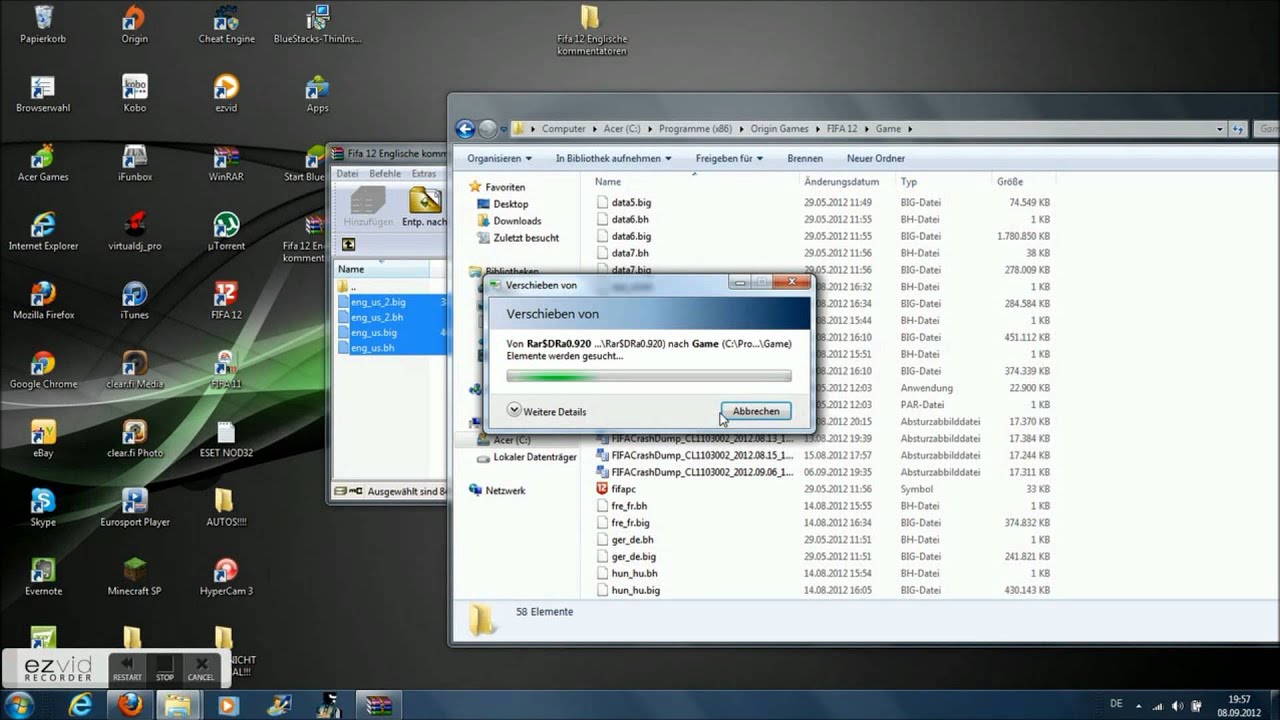Image resolution: width=1280 pixels, height=720 pixels.
Task: Click the move dialog progress bar
Action: tap(649, 376)
